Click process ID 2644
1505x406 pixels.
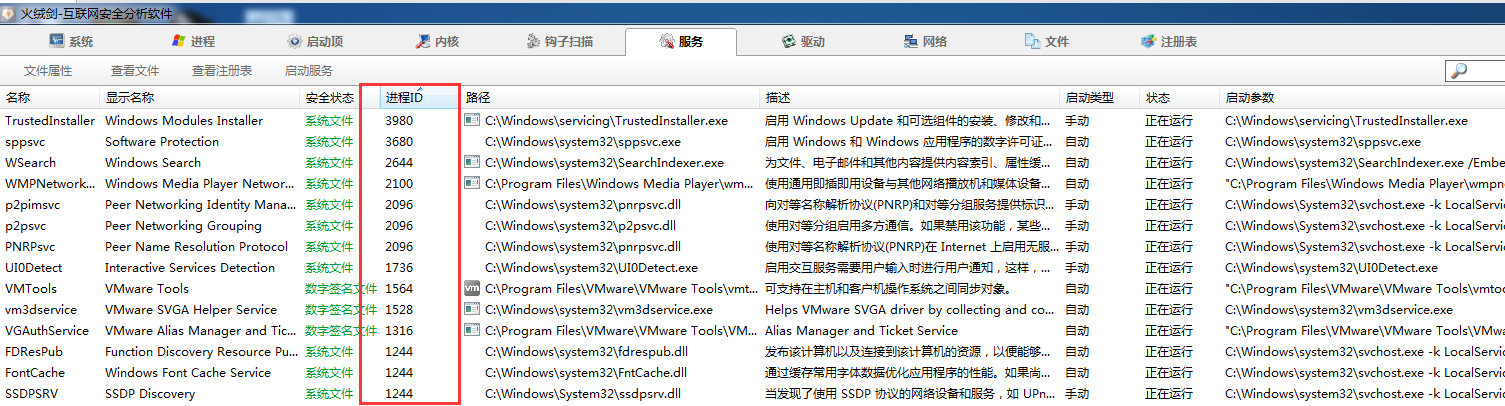pos(399,162)
